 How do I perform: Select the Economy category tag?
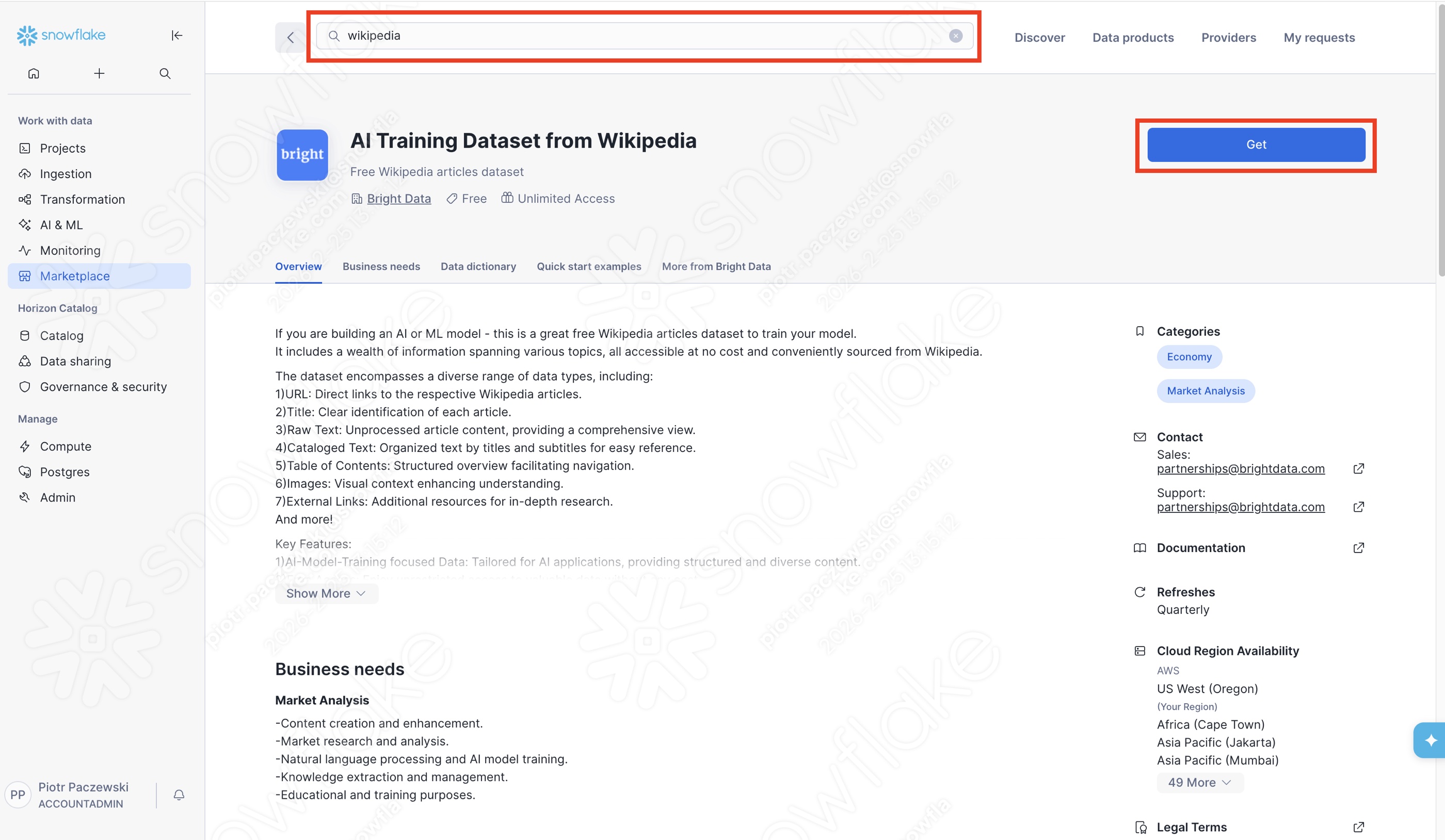[x=1189, y=357]
